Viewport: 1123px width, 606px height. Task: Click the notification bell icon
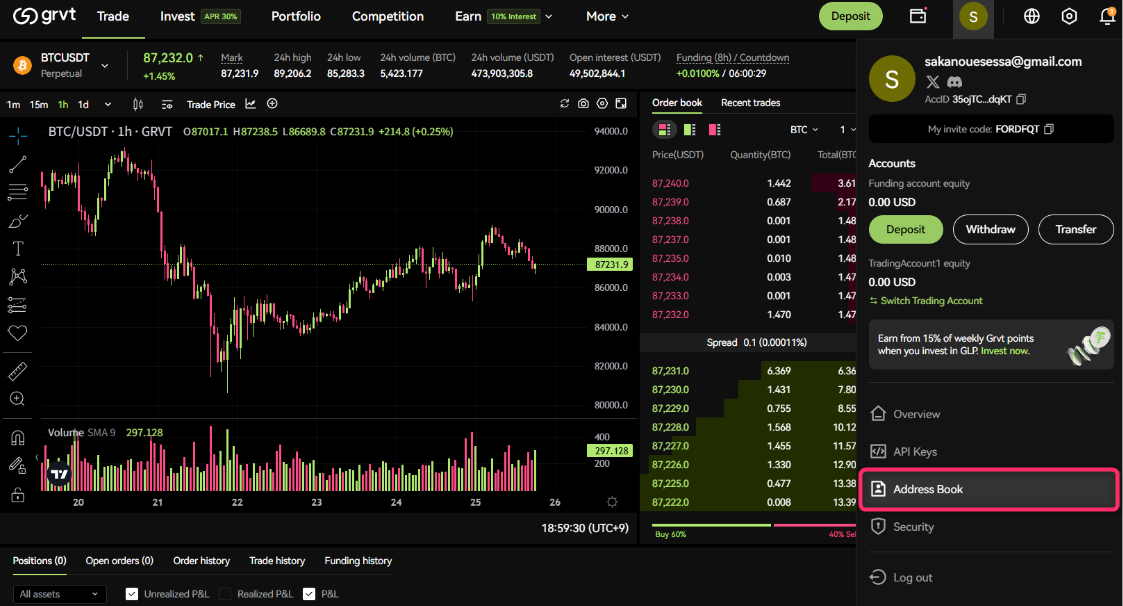pyautogui.click(x=1106, y=16)
